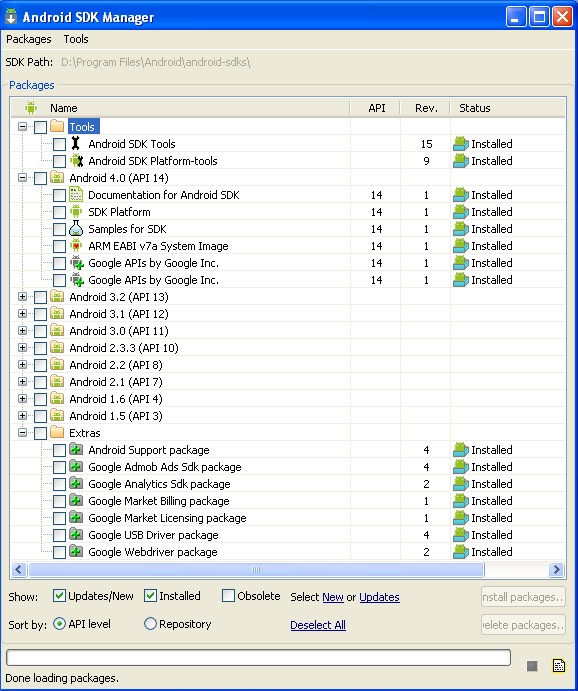Click the Extras folder icon
The width and height of the screenshot is (578, 691).
(x=57, y=432)
